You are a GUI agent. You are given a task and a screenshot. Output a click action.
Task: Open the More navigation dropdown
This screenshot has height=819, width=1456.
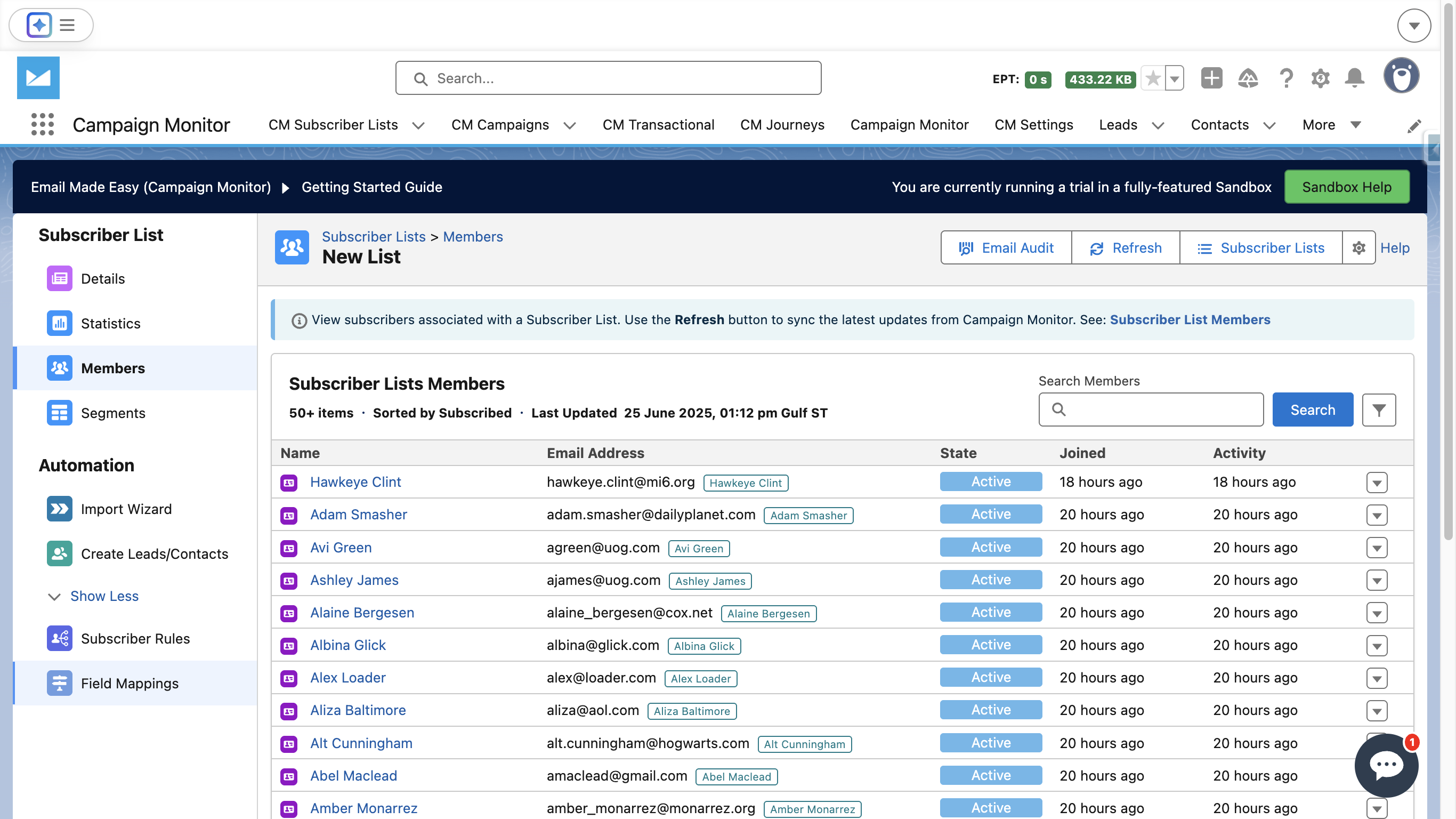pos(1331,125)
